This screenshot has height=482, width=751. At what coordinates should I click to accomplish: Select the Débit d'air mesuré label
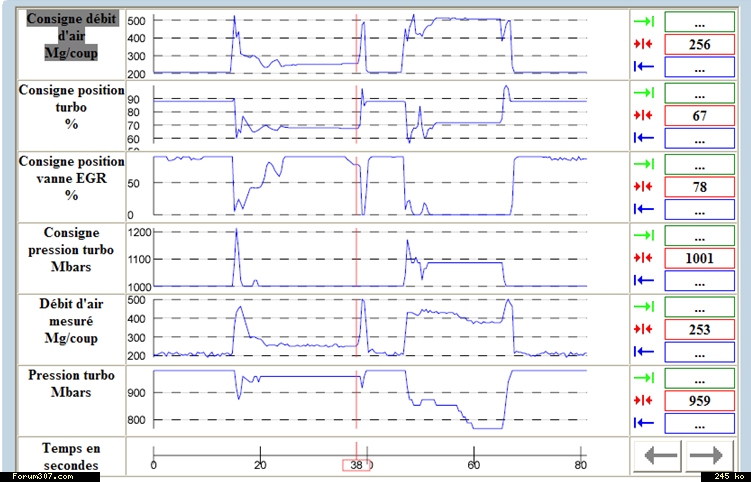(71, 321)
